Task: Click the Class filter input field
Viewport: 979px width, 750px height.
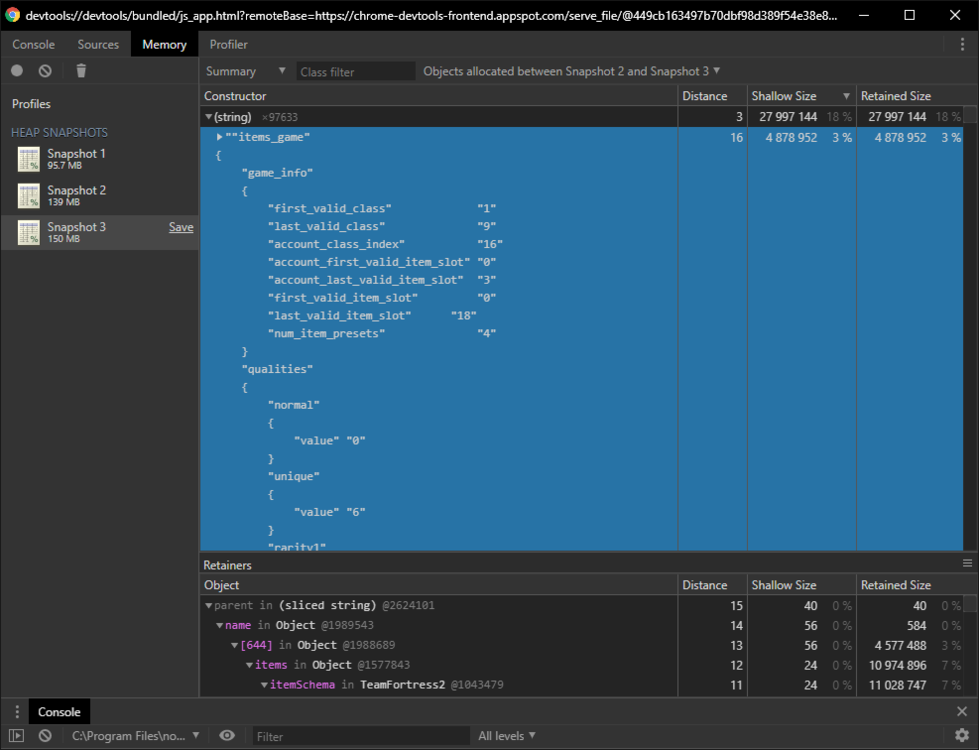Action: (355, 72)
